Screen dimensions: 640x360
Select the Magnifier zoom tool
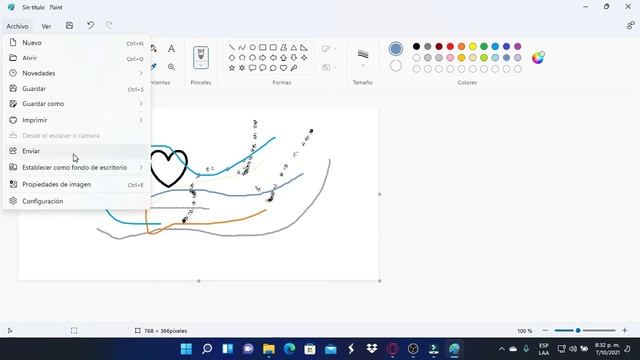point(171,67)
